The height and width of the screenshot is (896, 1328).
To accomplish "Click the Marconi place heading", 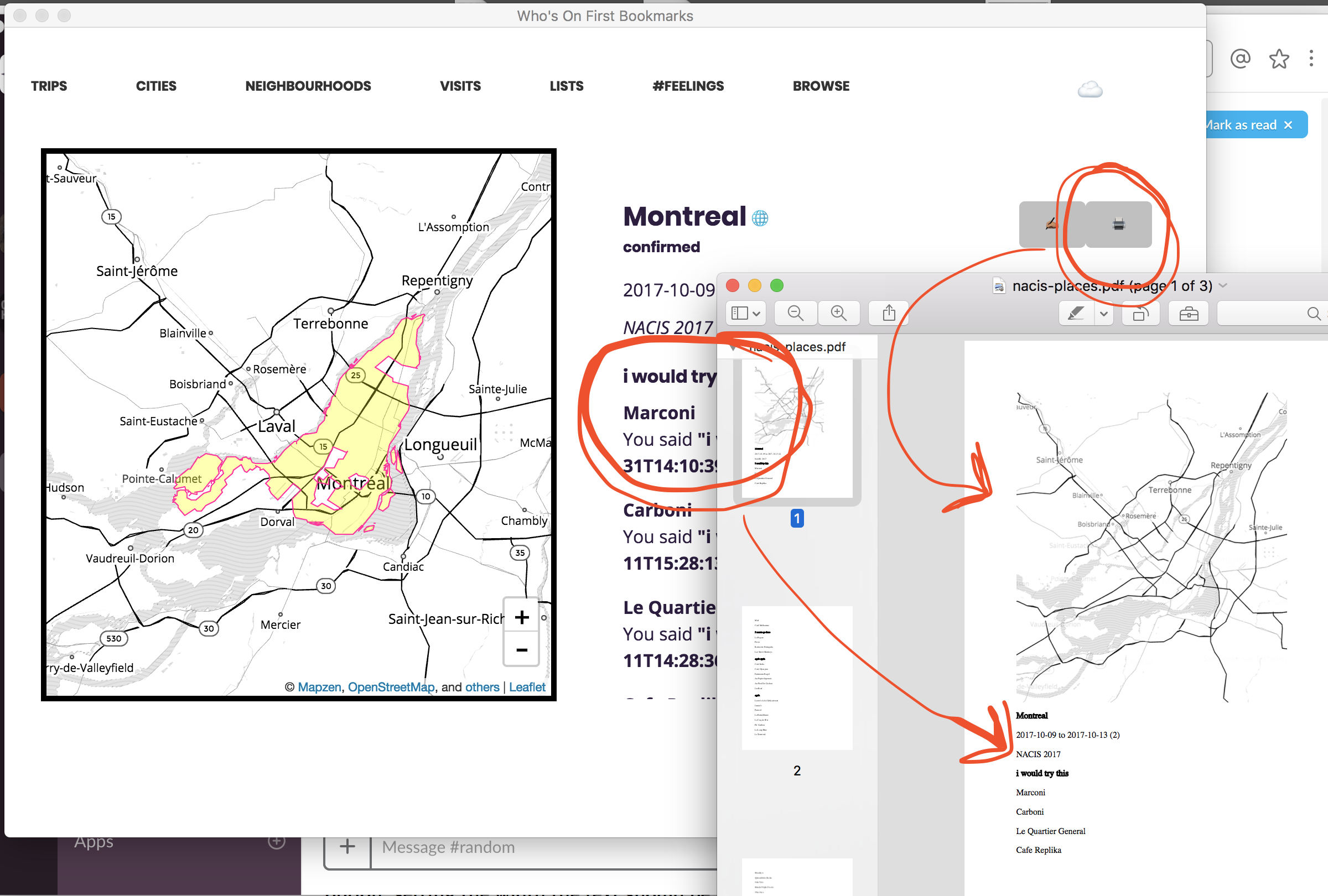I will [659, 412].
